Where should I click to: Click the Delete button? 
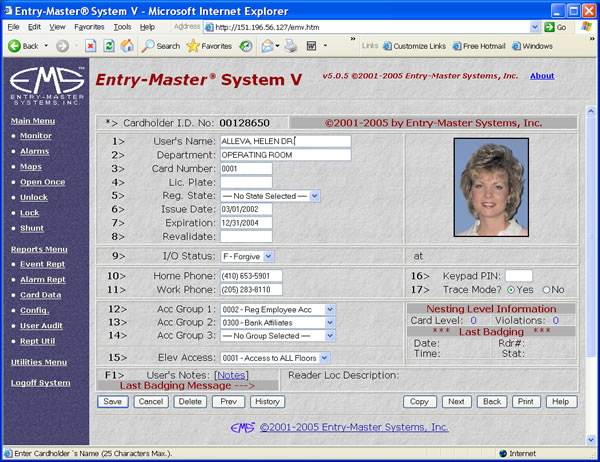tap(190, 402)
